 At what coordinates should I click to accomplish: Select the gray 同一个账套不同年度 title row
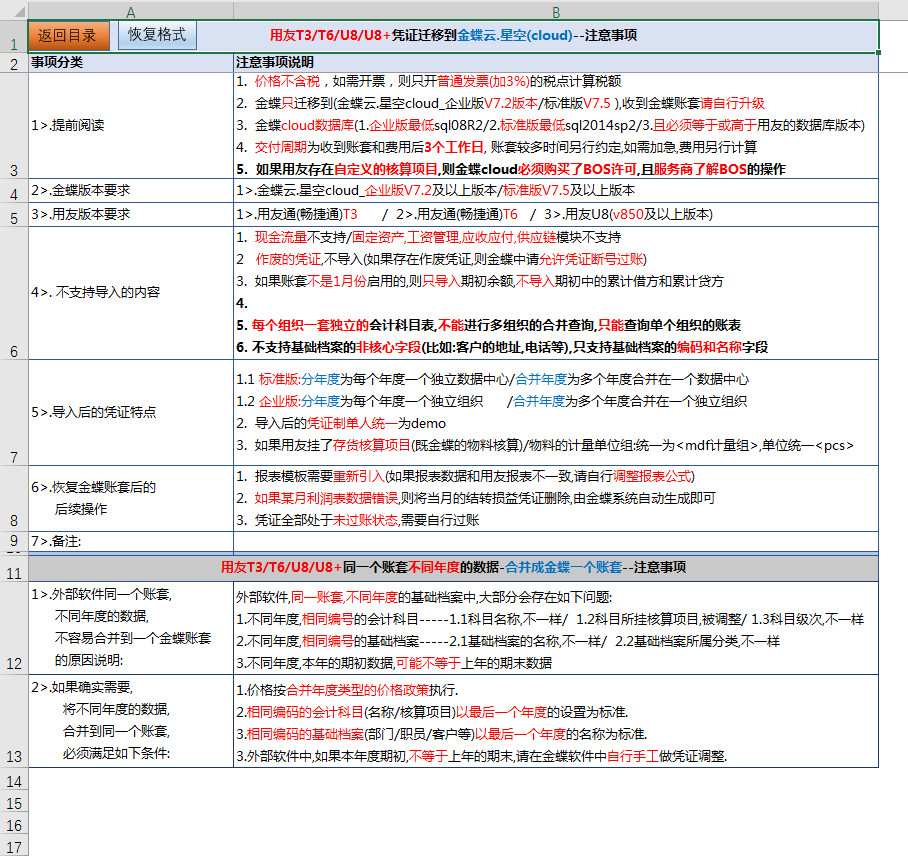pyautogui.click(x=453, y=567)
